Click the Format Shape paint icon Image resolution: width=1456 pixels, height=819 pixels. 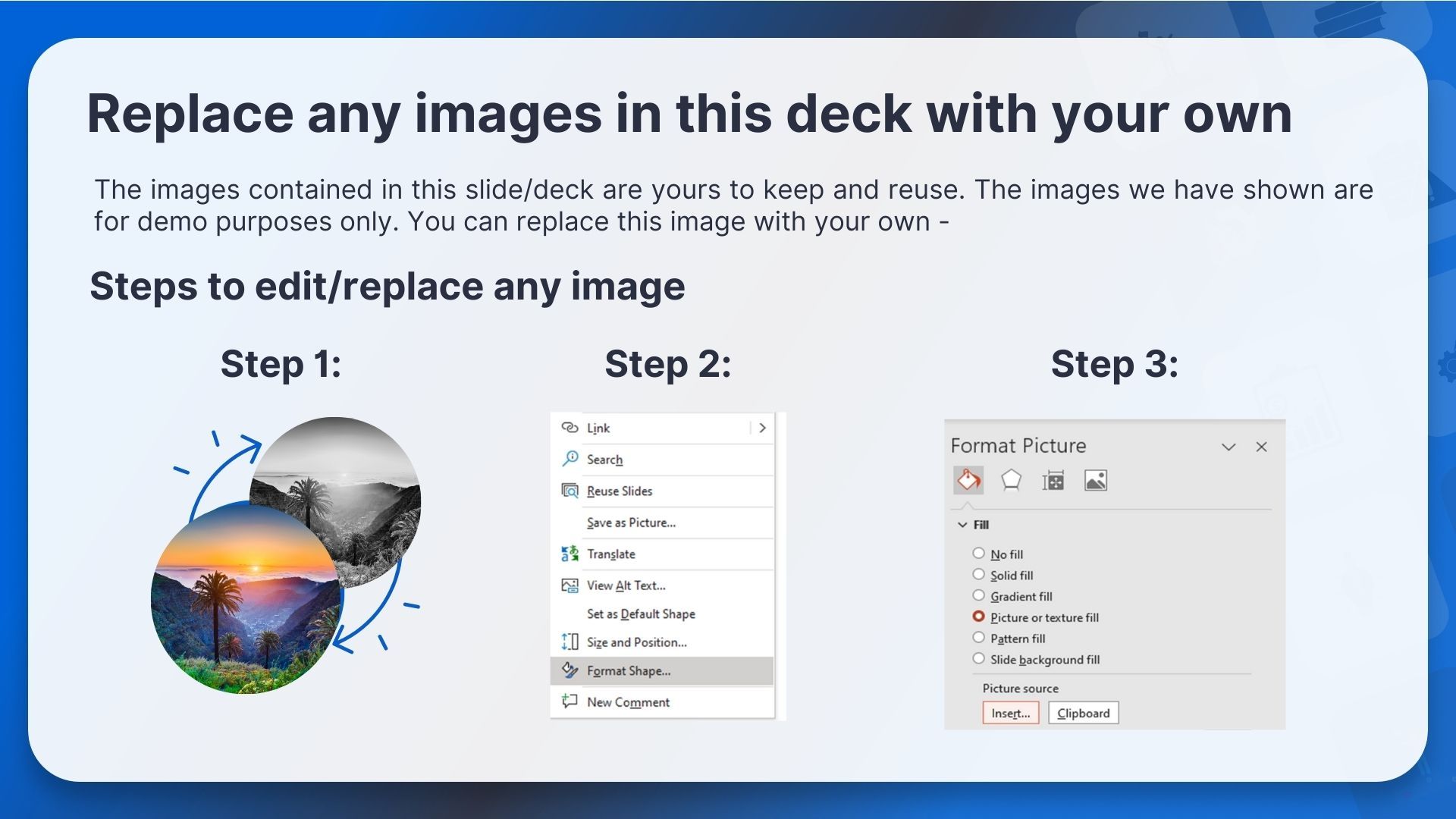coord(569,670)
